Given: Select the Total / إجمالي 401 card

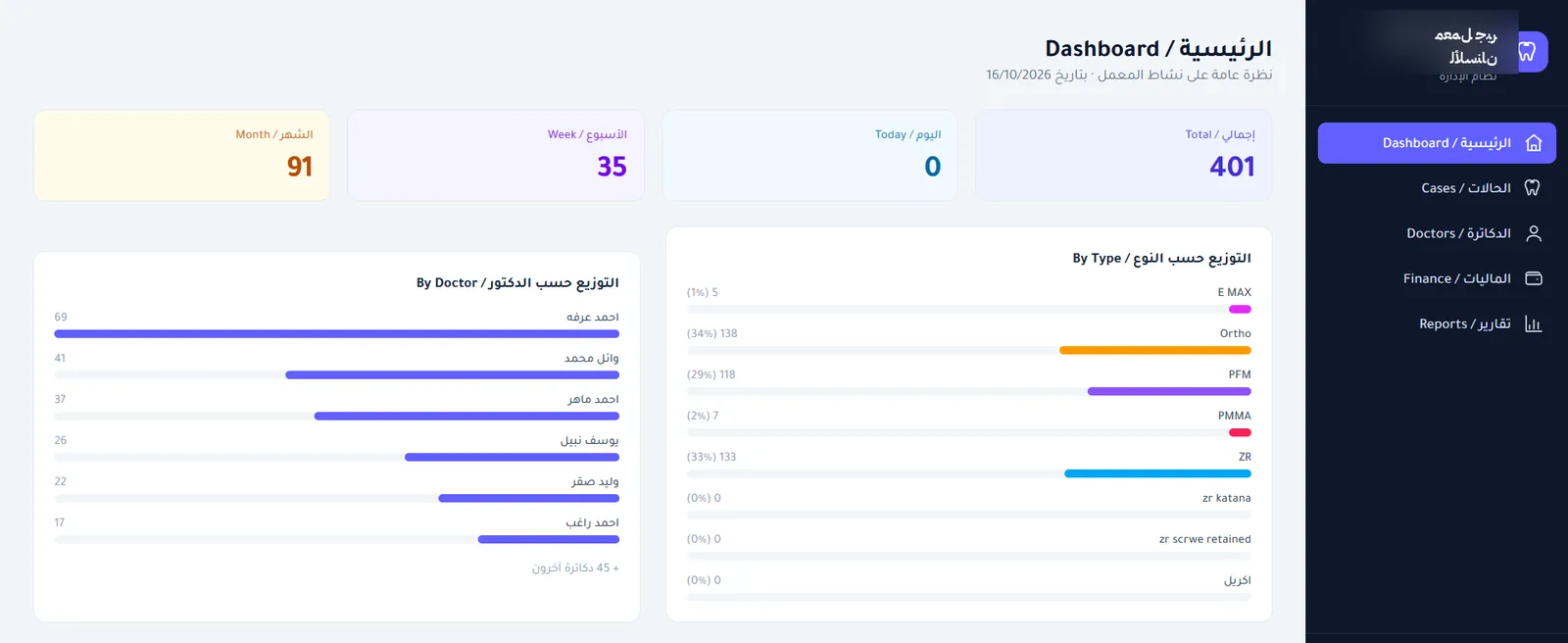Looking at the screenshot, I should point(1123,155).
